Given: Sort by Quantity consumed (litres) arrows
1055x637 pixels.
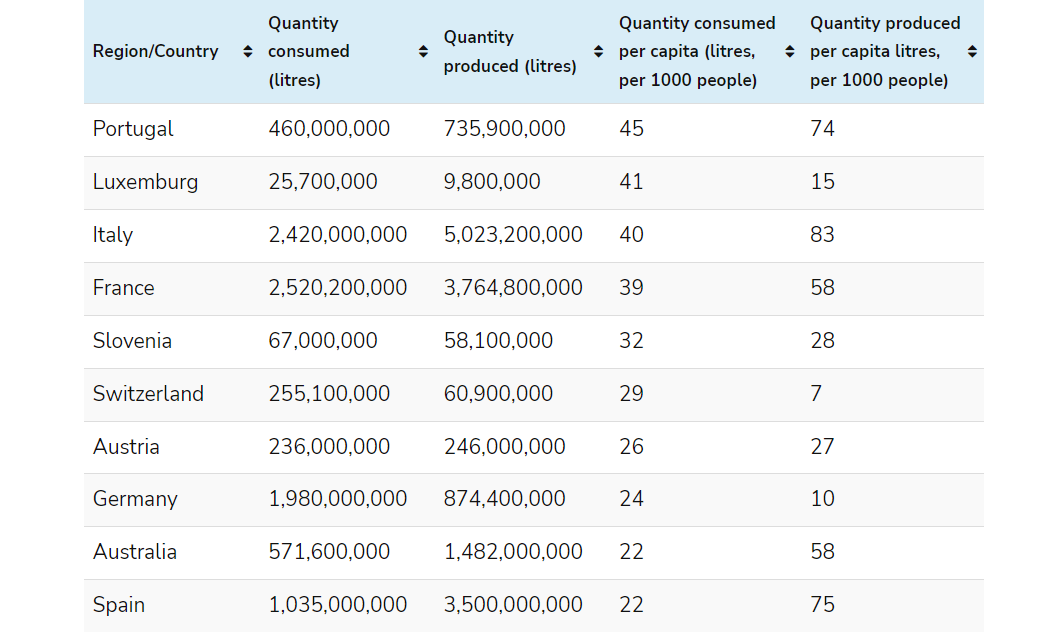Looking at the screenshot, I should pyautogui.click(x=423, y=52).
